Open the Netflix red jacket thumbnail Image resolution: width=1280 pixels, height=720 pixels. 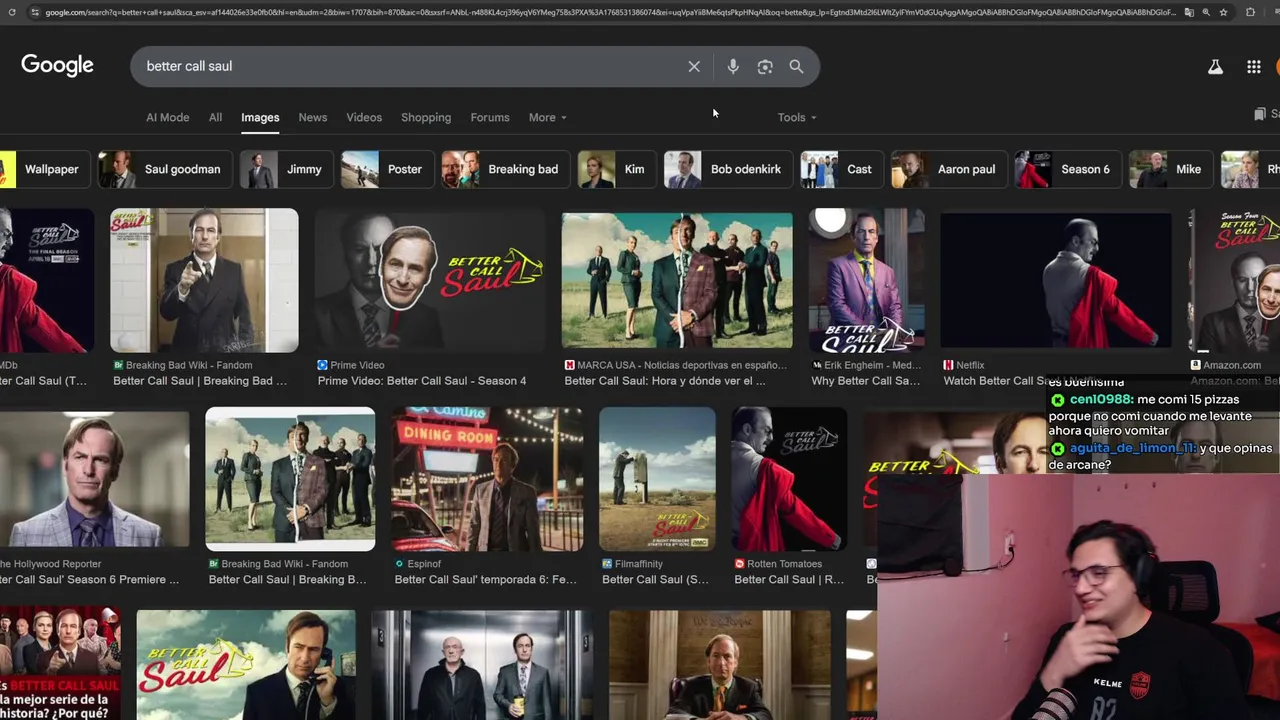point(1056,281)
